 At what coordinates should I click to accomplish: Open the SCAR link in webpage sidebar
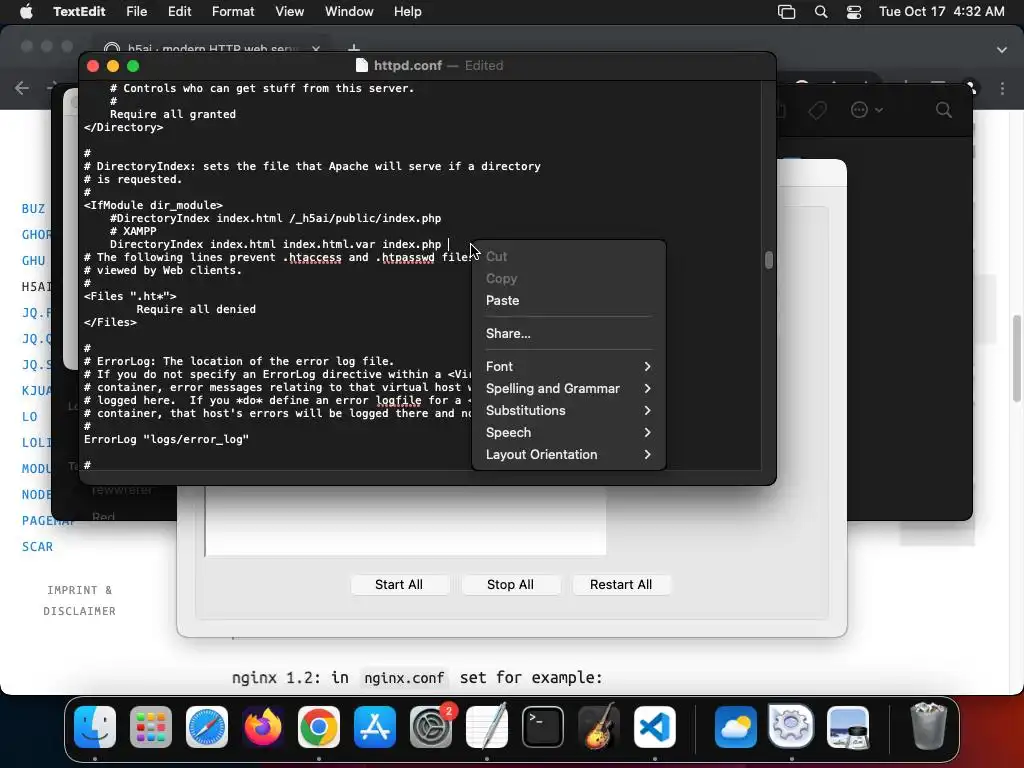37,547
